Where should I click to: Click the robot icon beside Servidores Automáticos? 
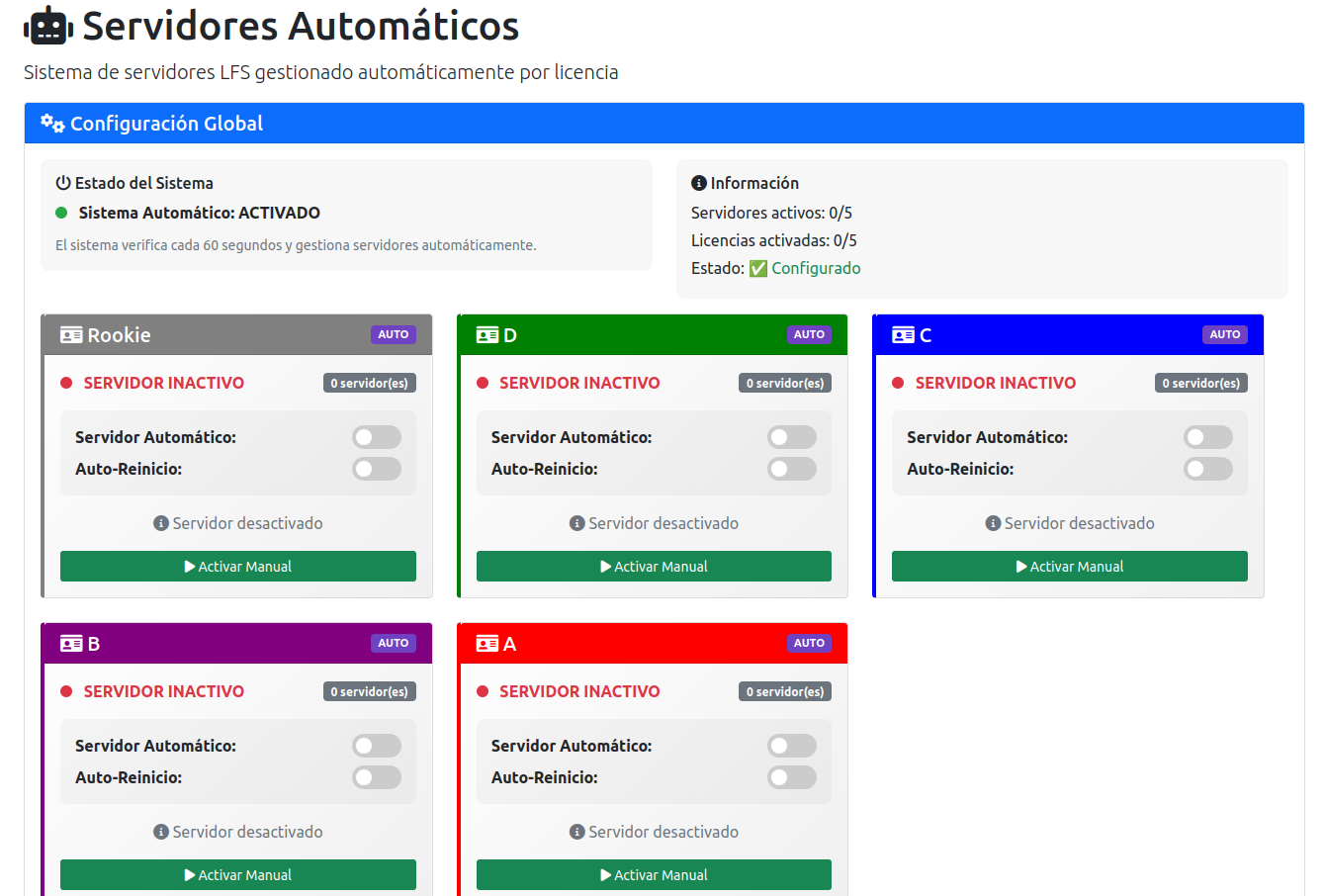(48, 27)
